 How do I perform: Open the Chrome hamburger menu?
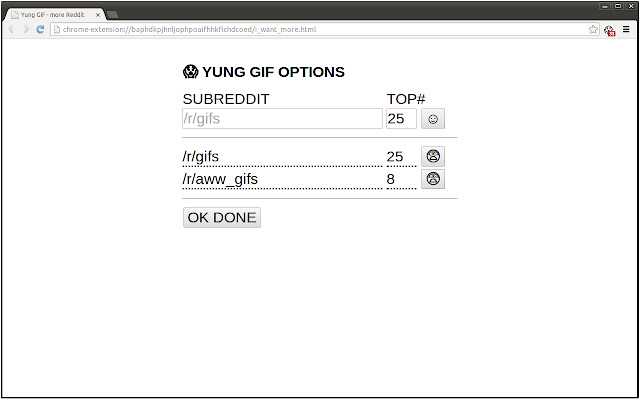[626, 29]
